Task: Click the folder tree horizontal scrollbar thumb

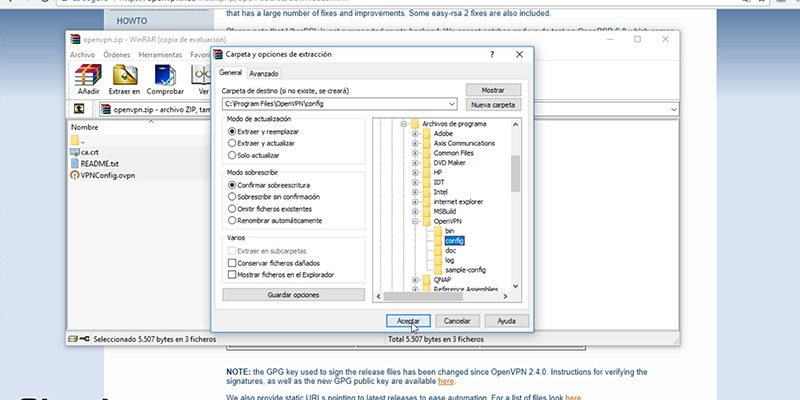Action: pos(423,296)
